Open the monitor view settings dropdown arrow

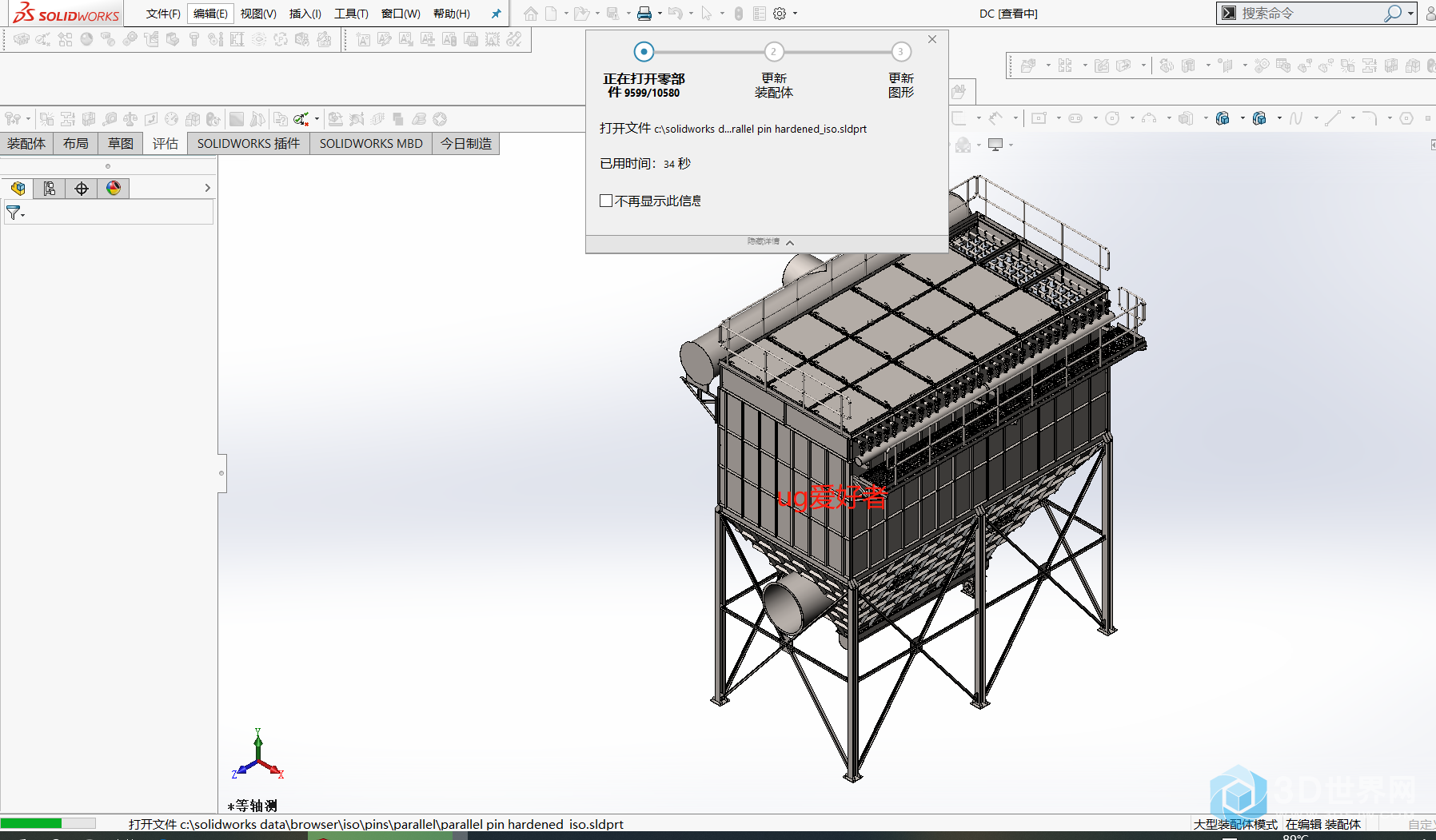1011,145
